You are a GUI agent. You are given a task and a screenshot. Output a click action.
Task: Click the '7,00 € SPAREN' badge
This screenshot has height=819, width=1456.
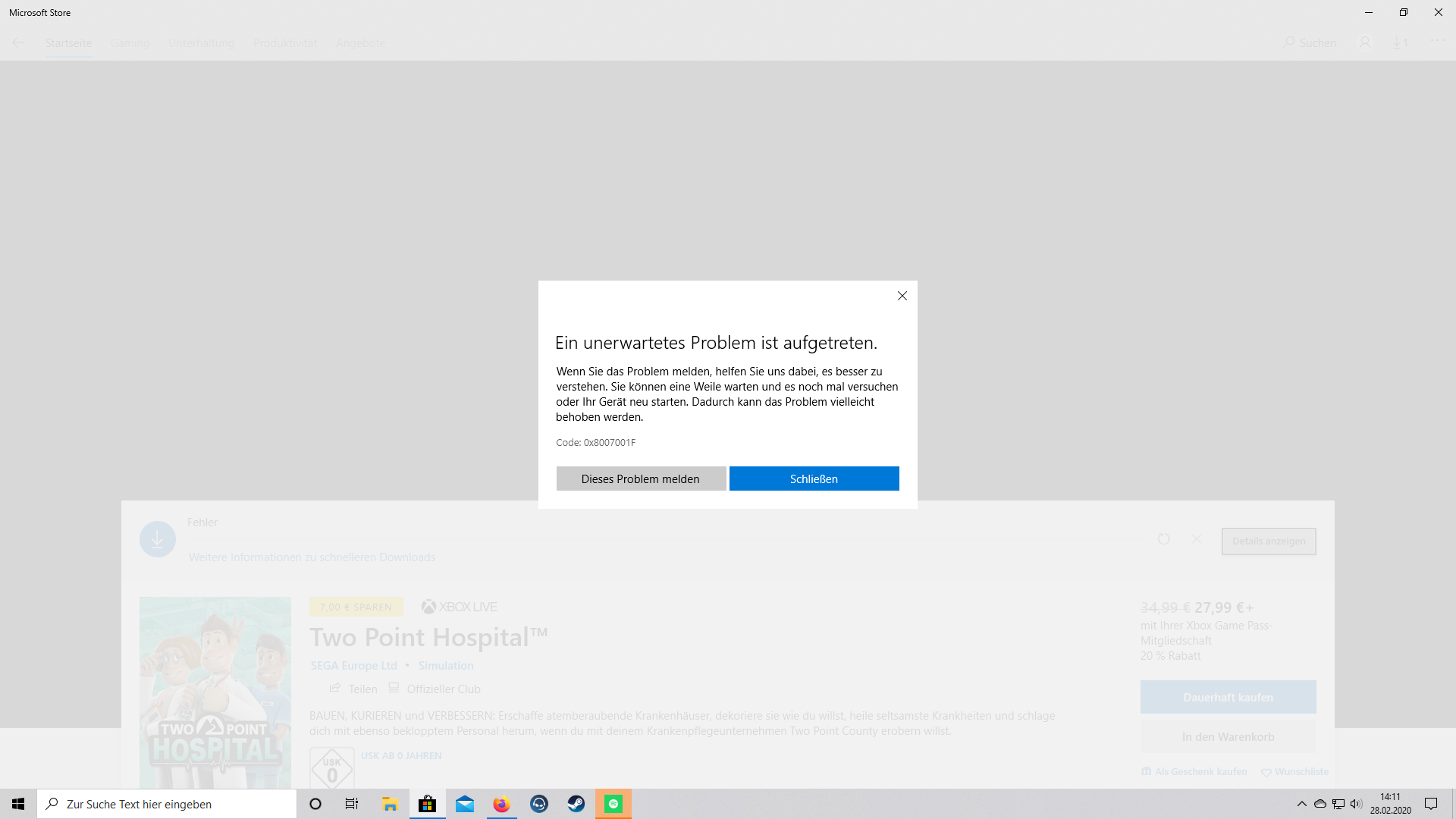coord(356,607)
